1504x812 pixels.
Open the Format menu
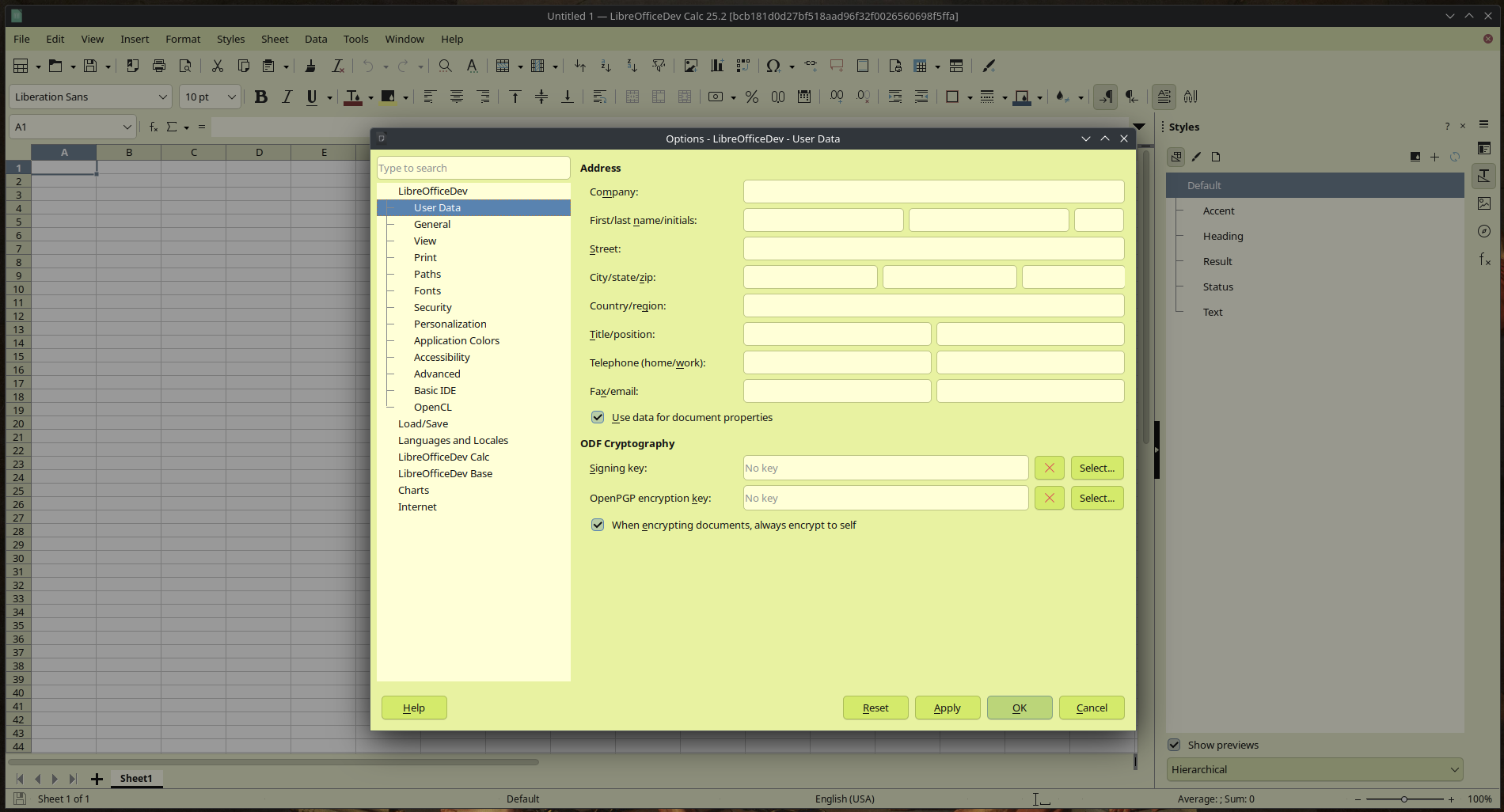pos(183,39)
